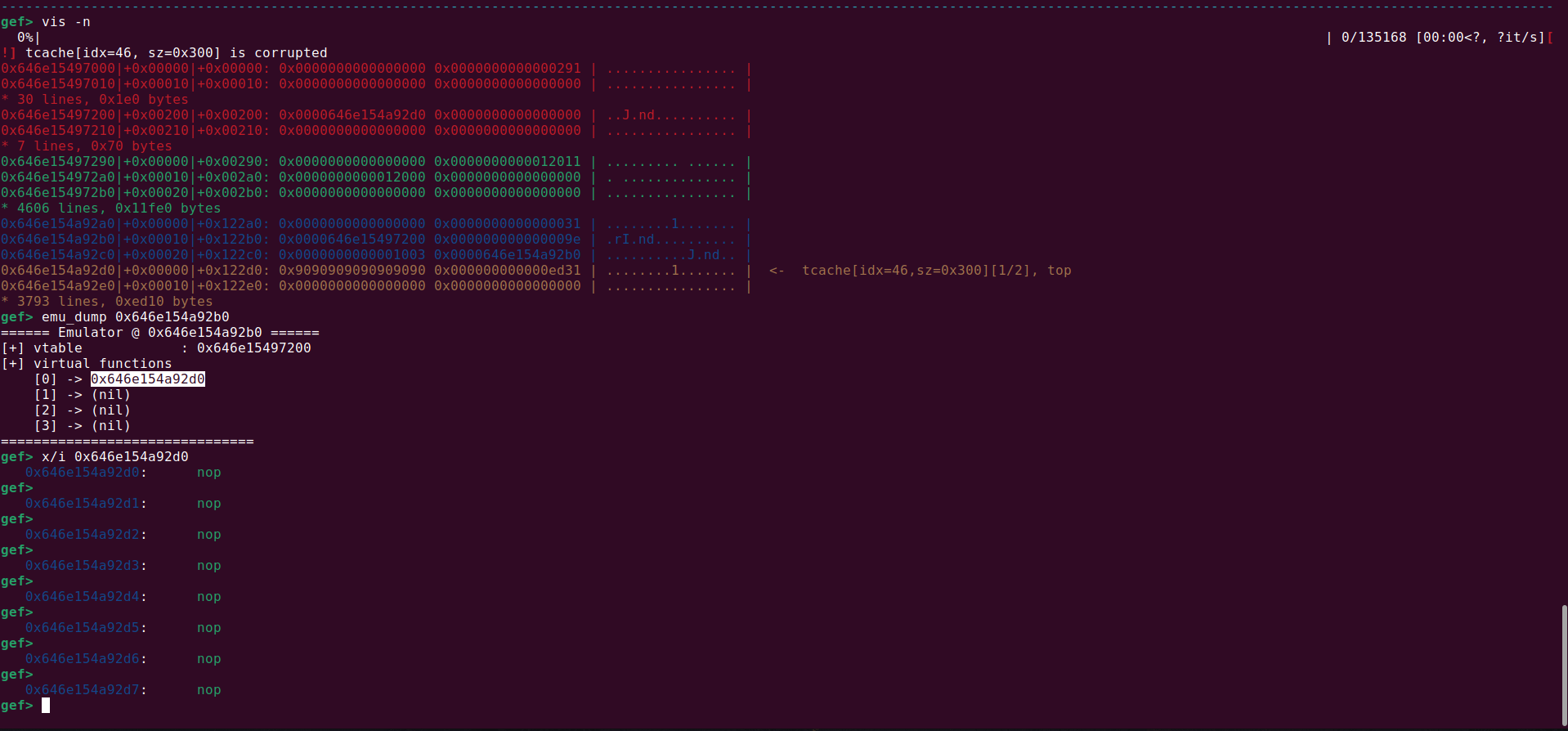The image size is (1568, 731).
Task: Click the value 0x0000000000001003
Action: [x=352, y=255]
